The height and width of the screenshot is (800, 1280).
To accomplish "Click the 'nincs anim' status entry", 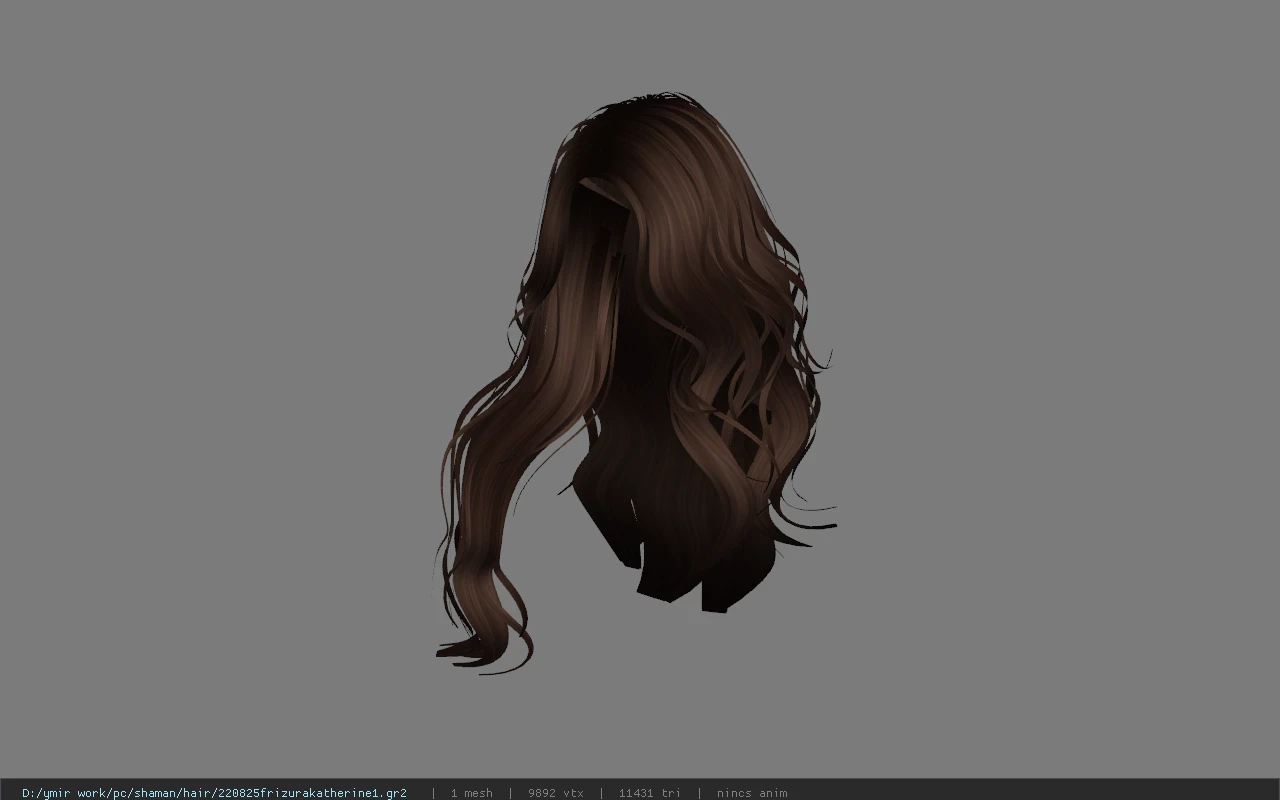I will (x=751, y=793).
